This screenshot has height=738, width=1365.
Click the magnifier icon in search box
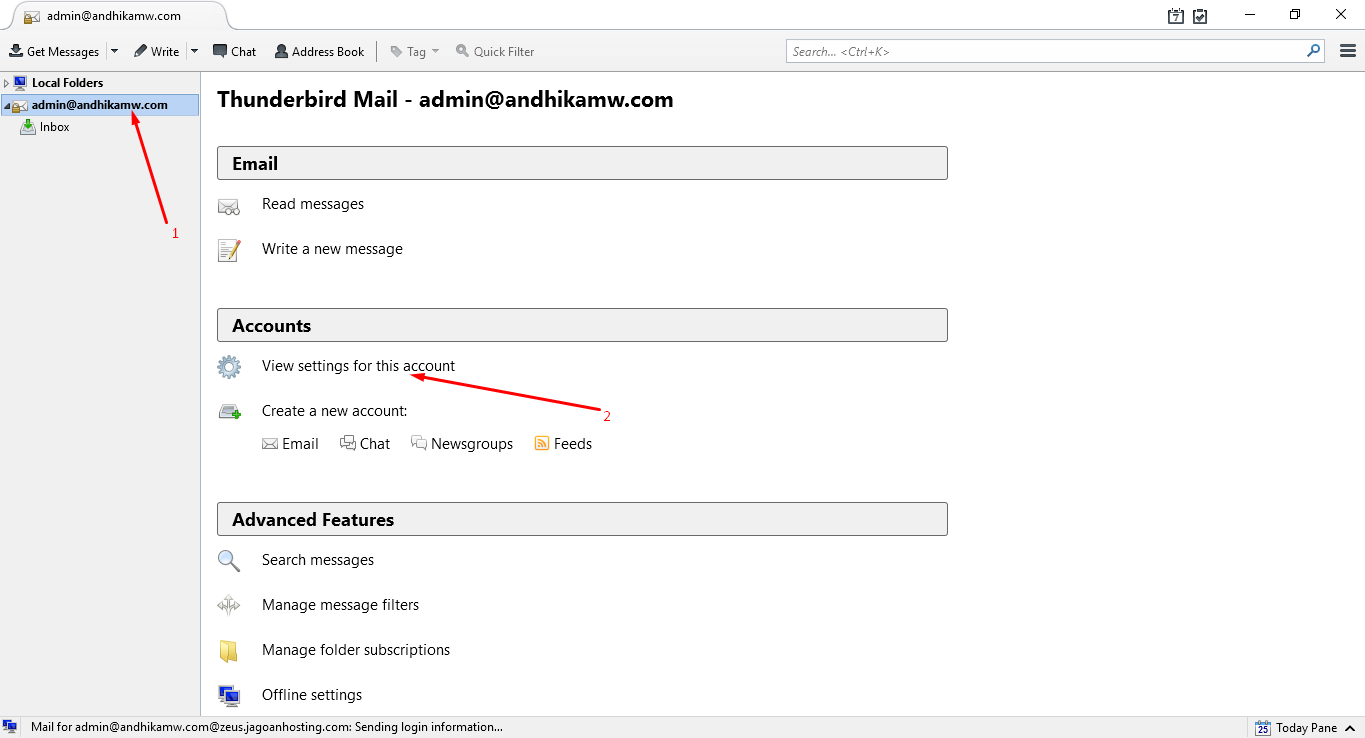(1313, 51)
